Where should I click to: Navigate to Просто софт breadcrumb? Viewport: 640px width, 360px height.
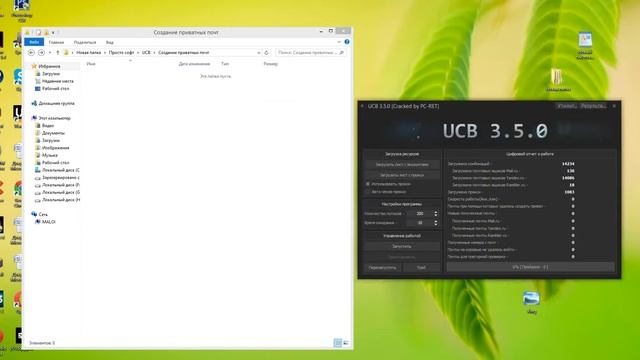pyautogui.click(x=121, y=53)
